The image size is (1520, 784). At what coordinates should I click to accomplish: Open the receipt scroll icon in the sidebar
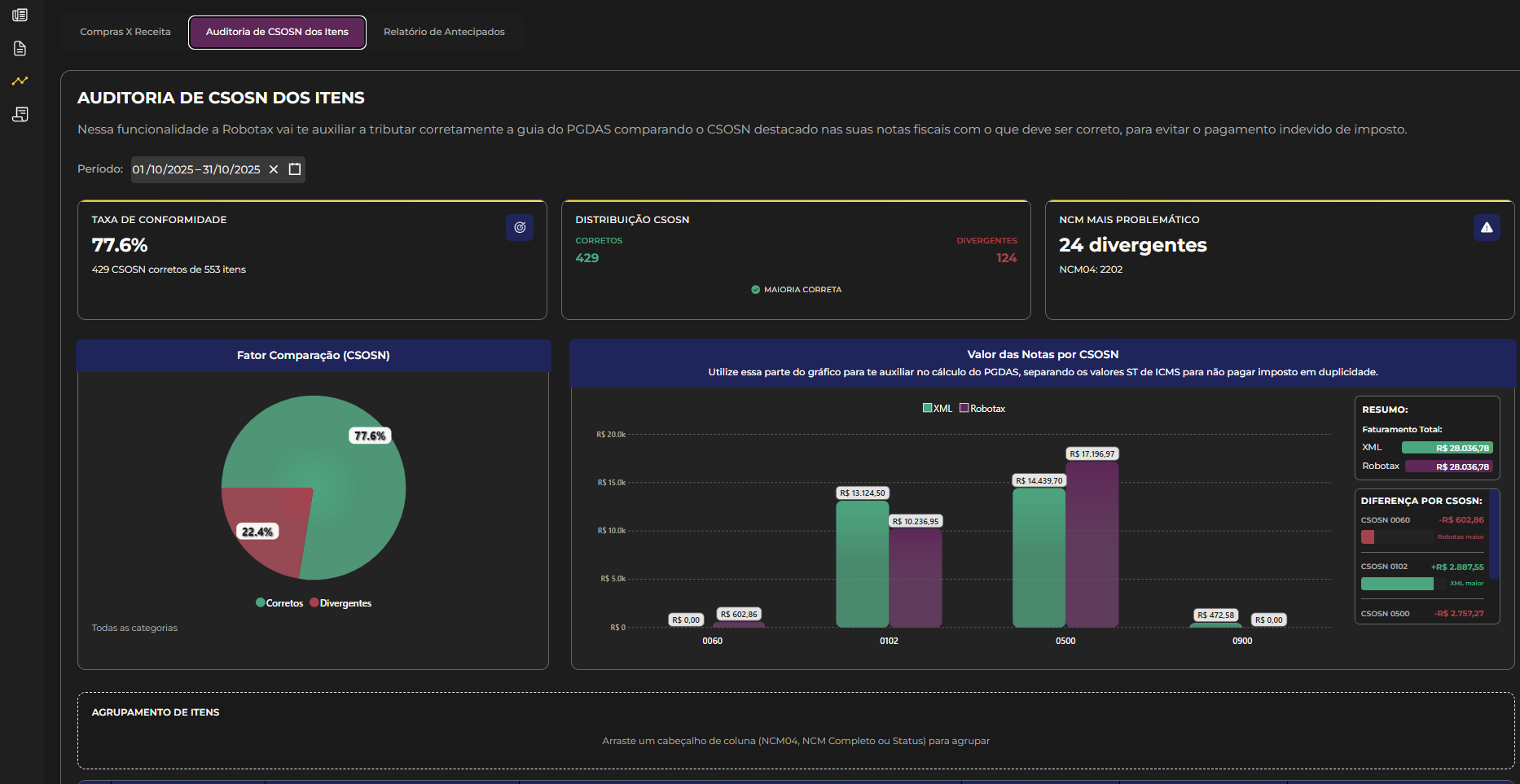click(x=20, y=115)
